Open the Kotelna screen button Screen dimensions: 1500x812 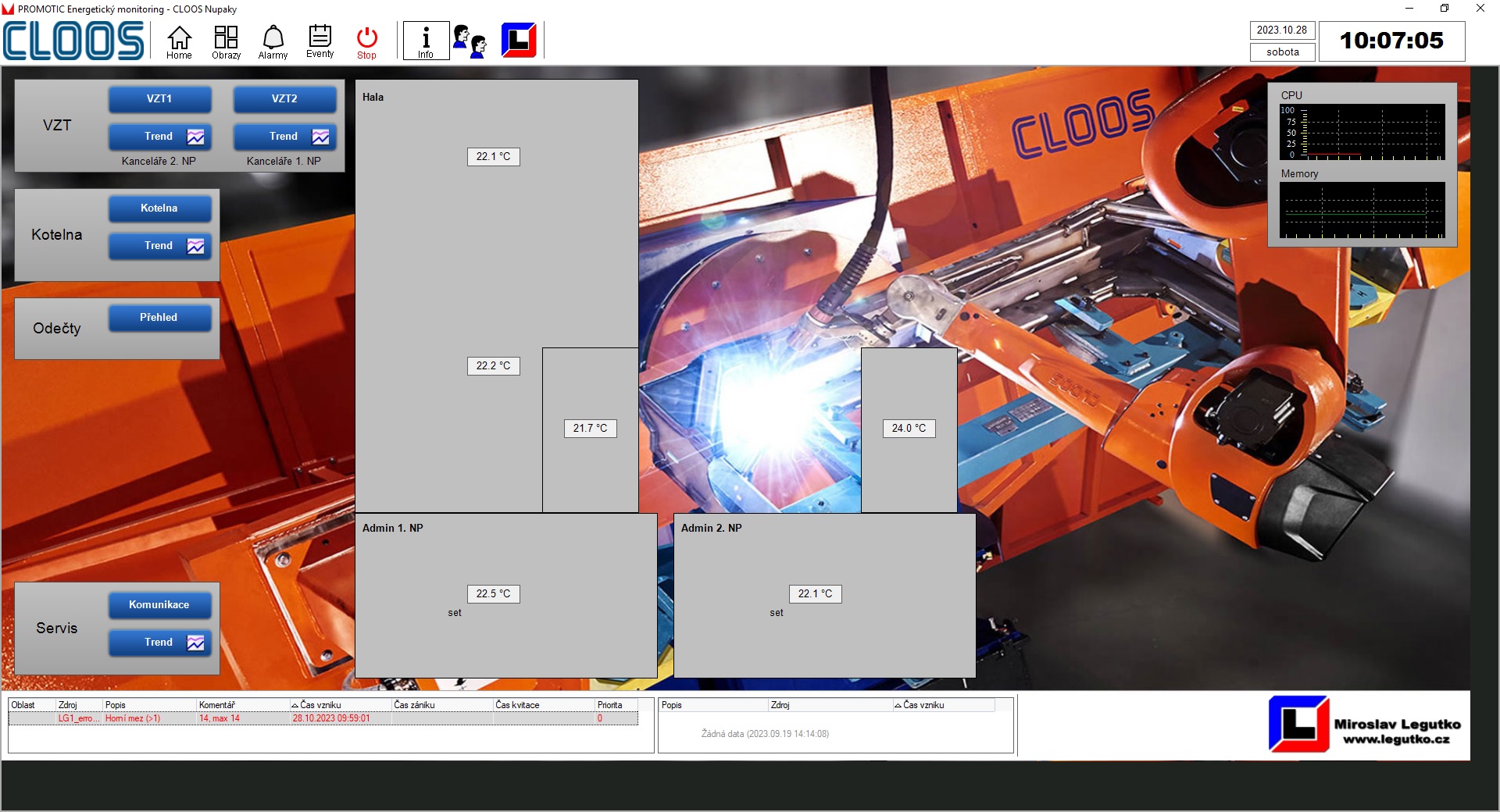[x=159, y=208]
